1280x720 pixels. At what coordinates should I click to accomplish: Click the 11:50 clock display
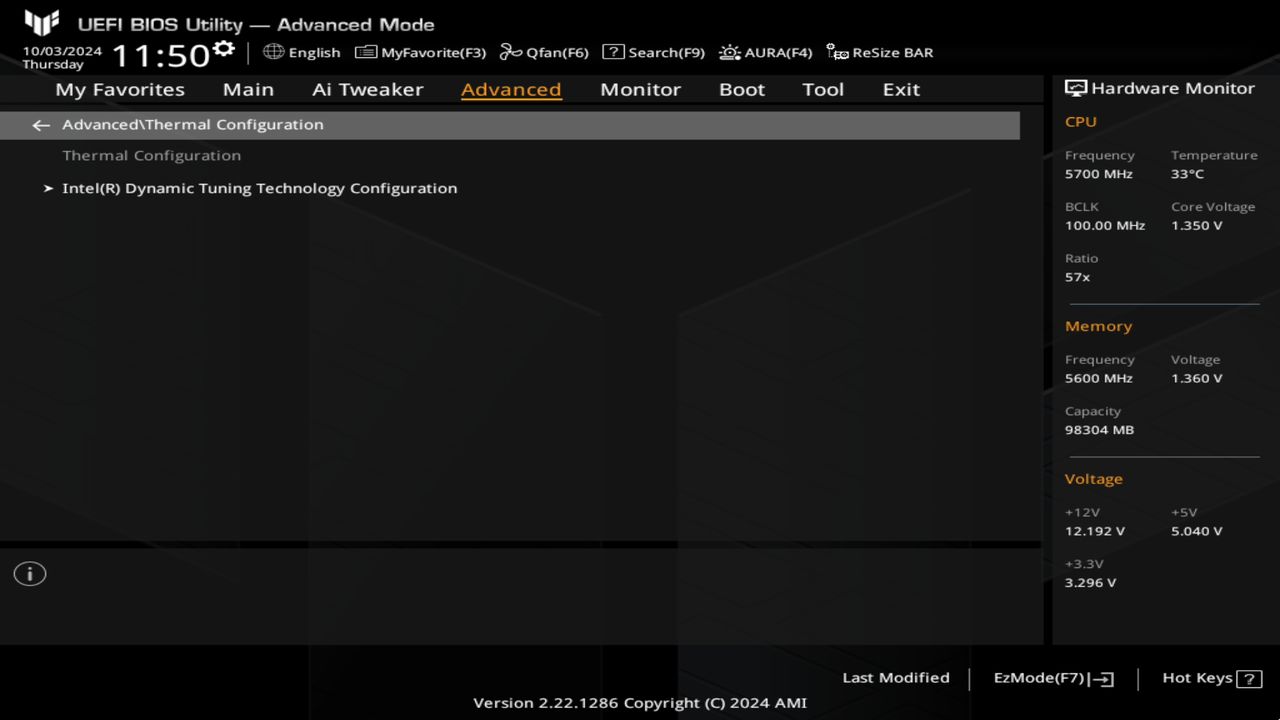point(160,55)
